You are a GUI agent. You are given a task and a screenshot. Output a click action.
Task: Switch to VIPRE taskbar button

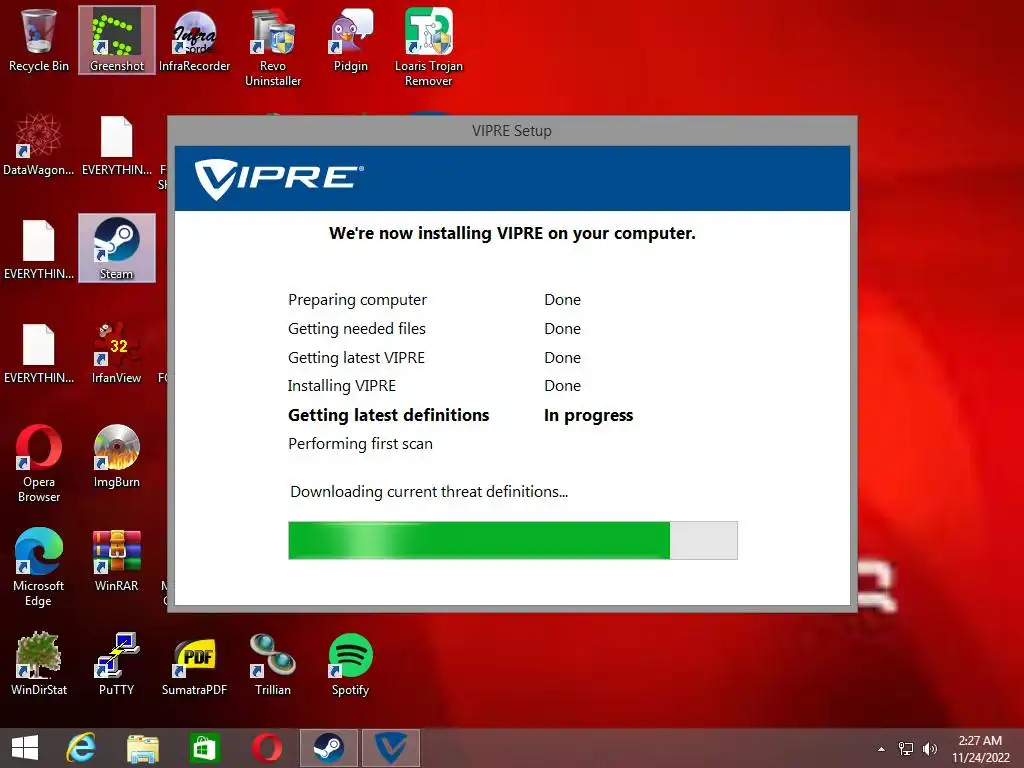click(391, 748)
